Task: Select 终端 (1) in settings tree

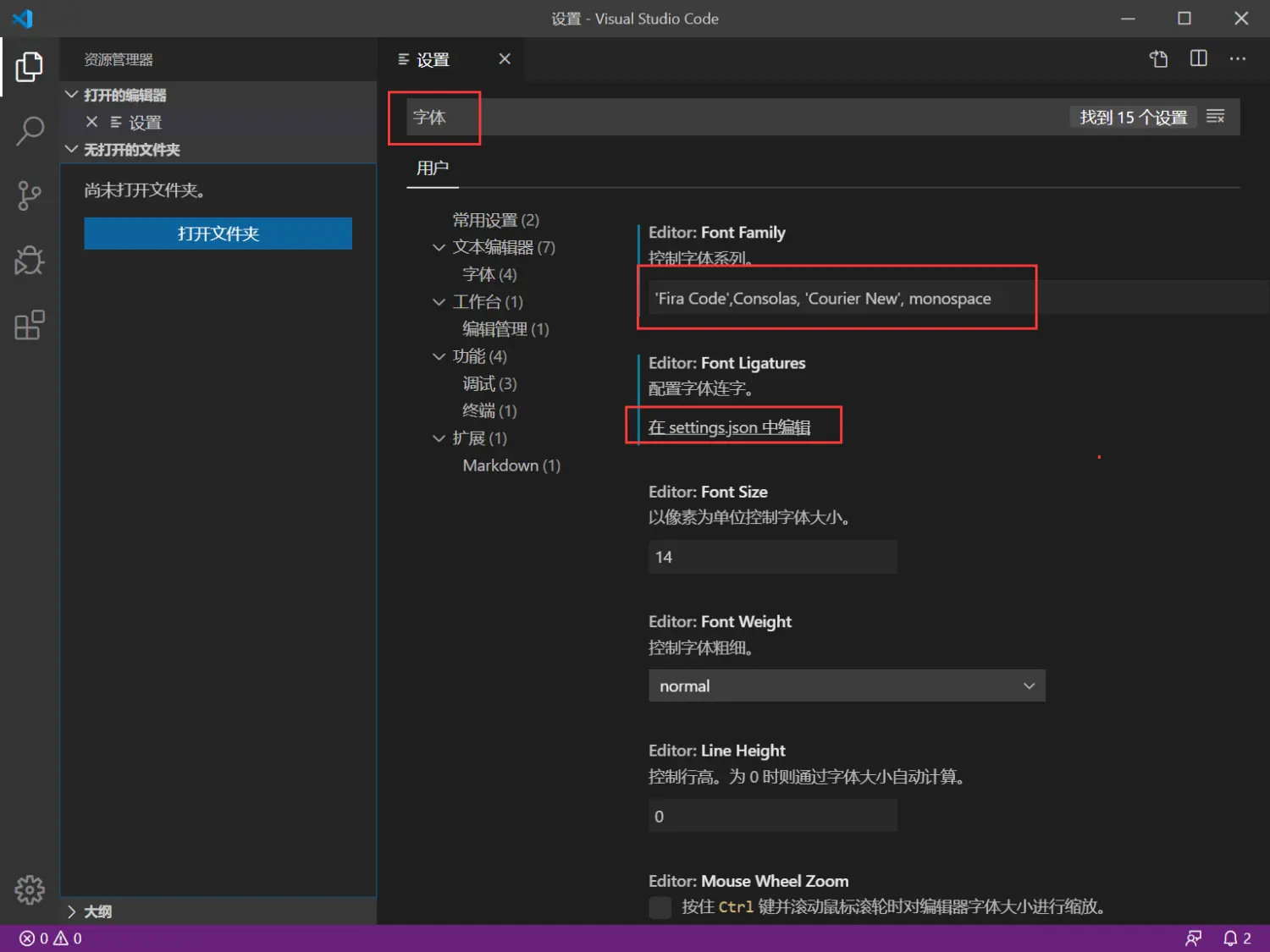Action: point(489,410)
